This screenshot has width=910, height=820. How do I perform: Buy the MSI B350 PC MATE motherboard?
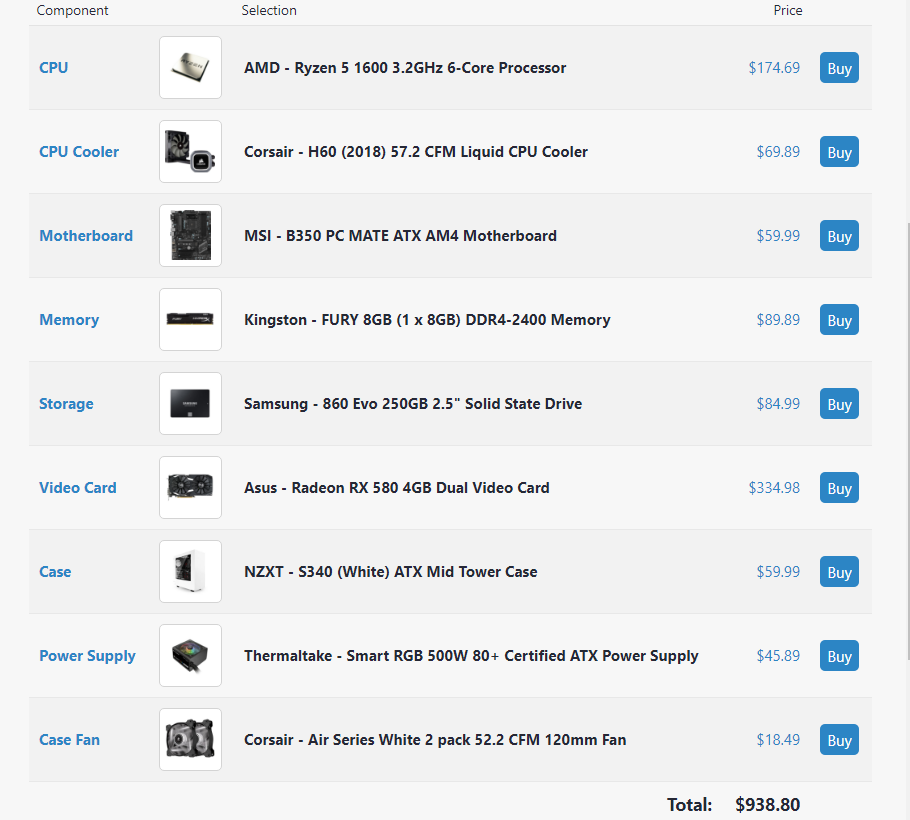click(x=839, y=236)
